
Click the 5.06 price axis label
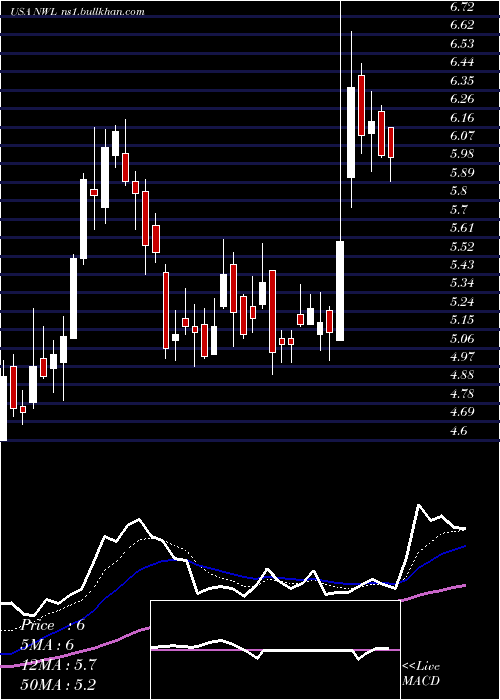click(x=462, y=339)
